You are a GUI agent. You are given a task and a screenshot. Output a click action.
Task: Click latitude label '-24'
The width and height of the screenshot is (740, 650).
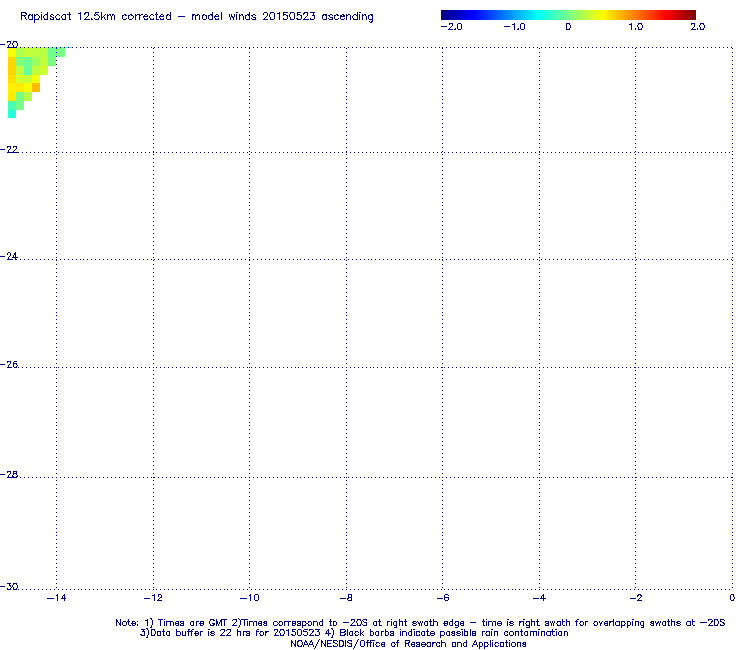(x=9, y=256)
